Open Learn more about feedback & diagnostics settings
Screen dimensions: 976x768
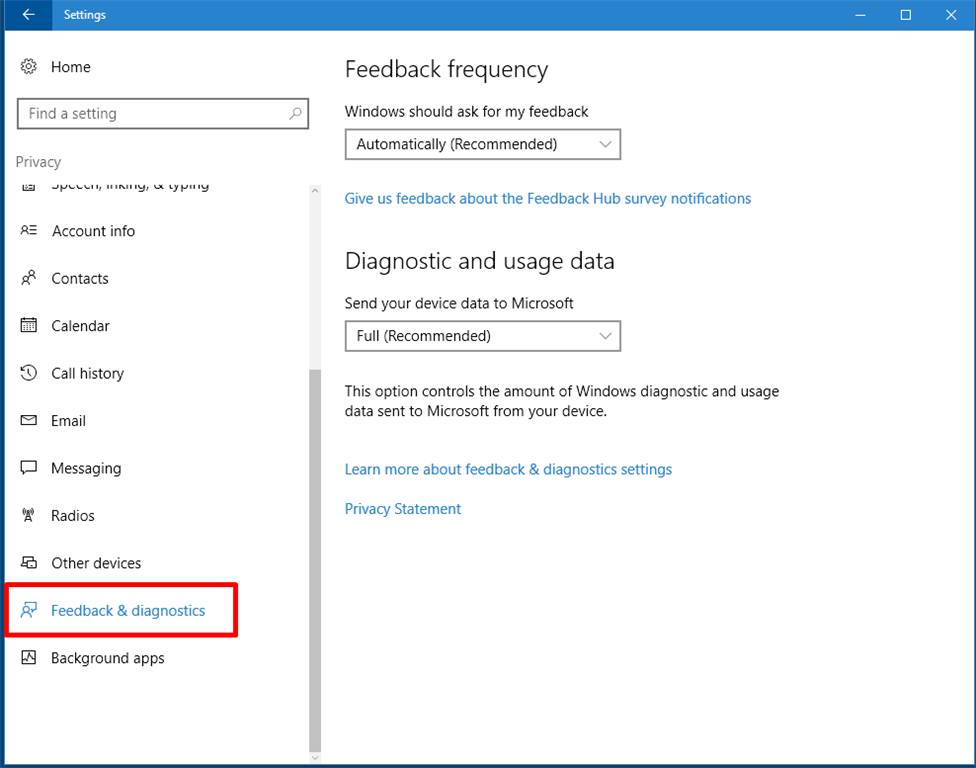pyautogui.click(x=508, y=469)
